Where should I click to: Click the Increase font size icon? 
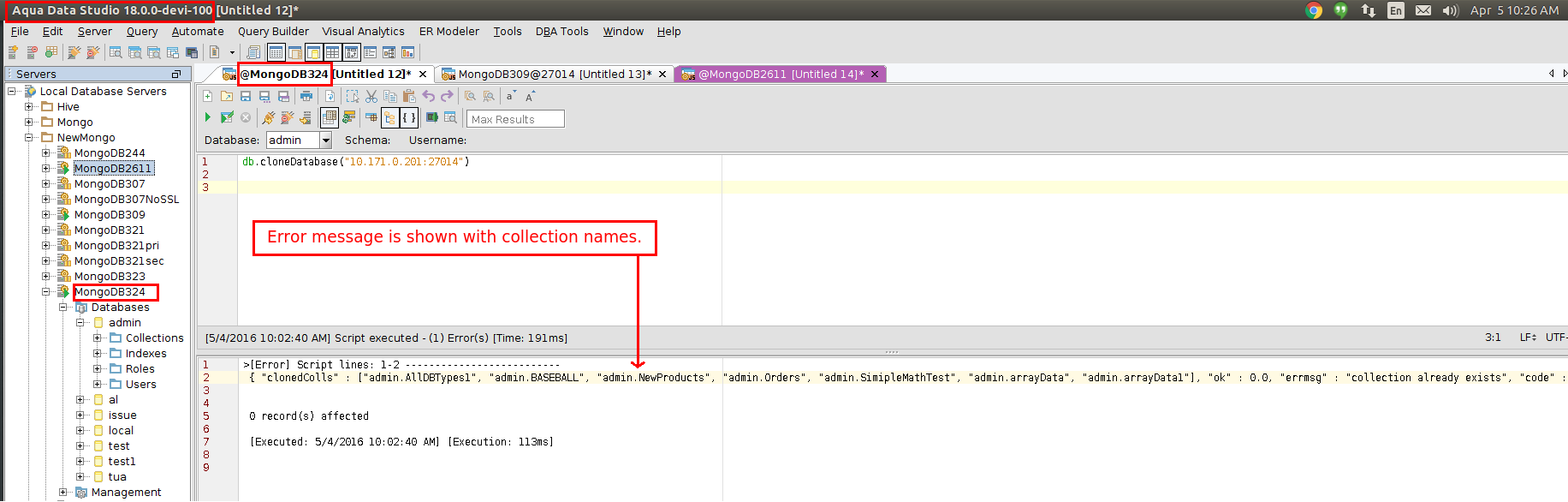[x=530, y=96]
